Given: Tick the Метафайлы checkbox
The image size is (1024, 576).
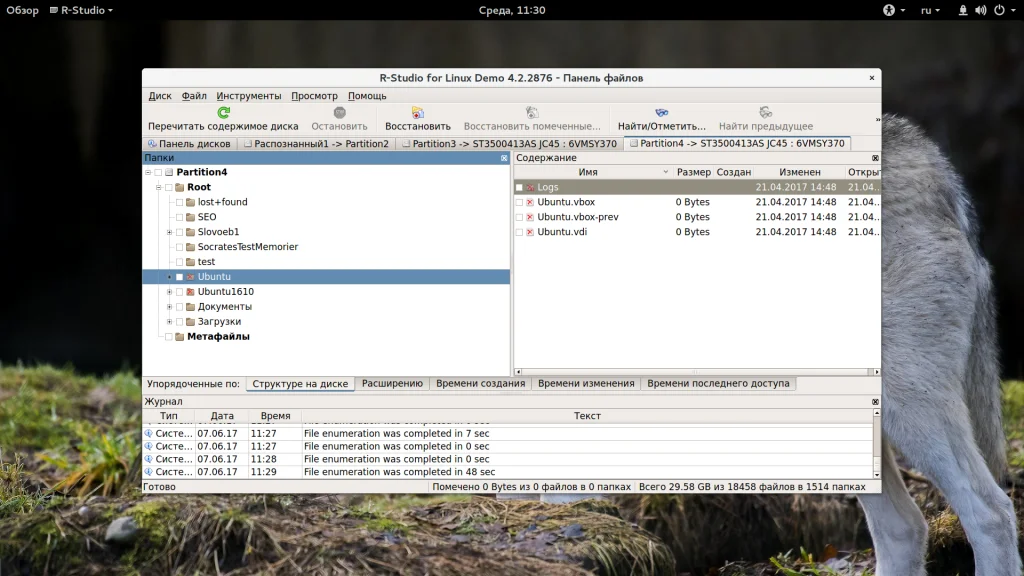Looking at the screenshot, I should (x=168, y=337).
